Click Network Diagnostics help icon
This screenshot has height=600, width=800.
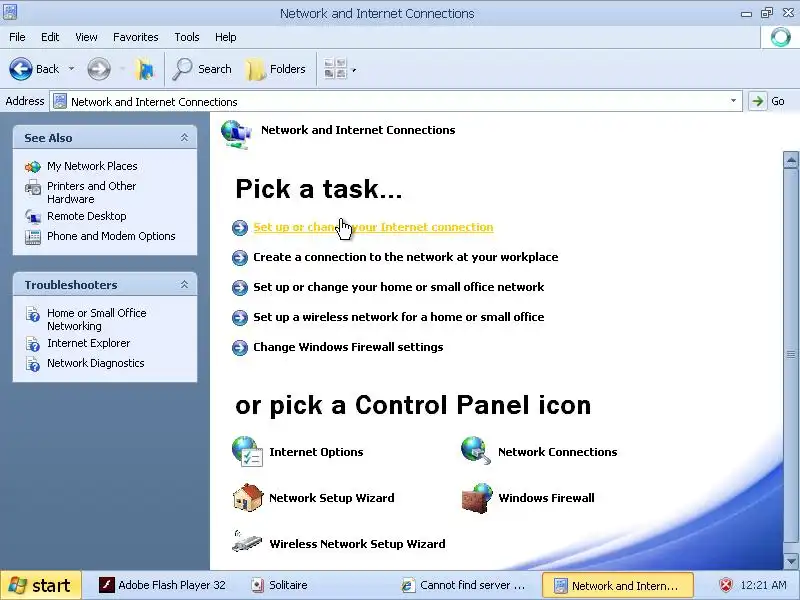click(33, 364)
